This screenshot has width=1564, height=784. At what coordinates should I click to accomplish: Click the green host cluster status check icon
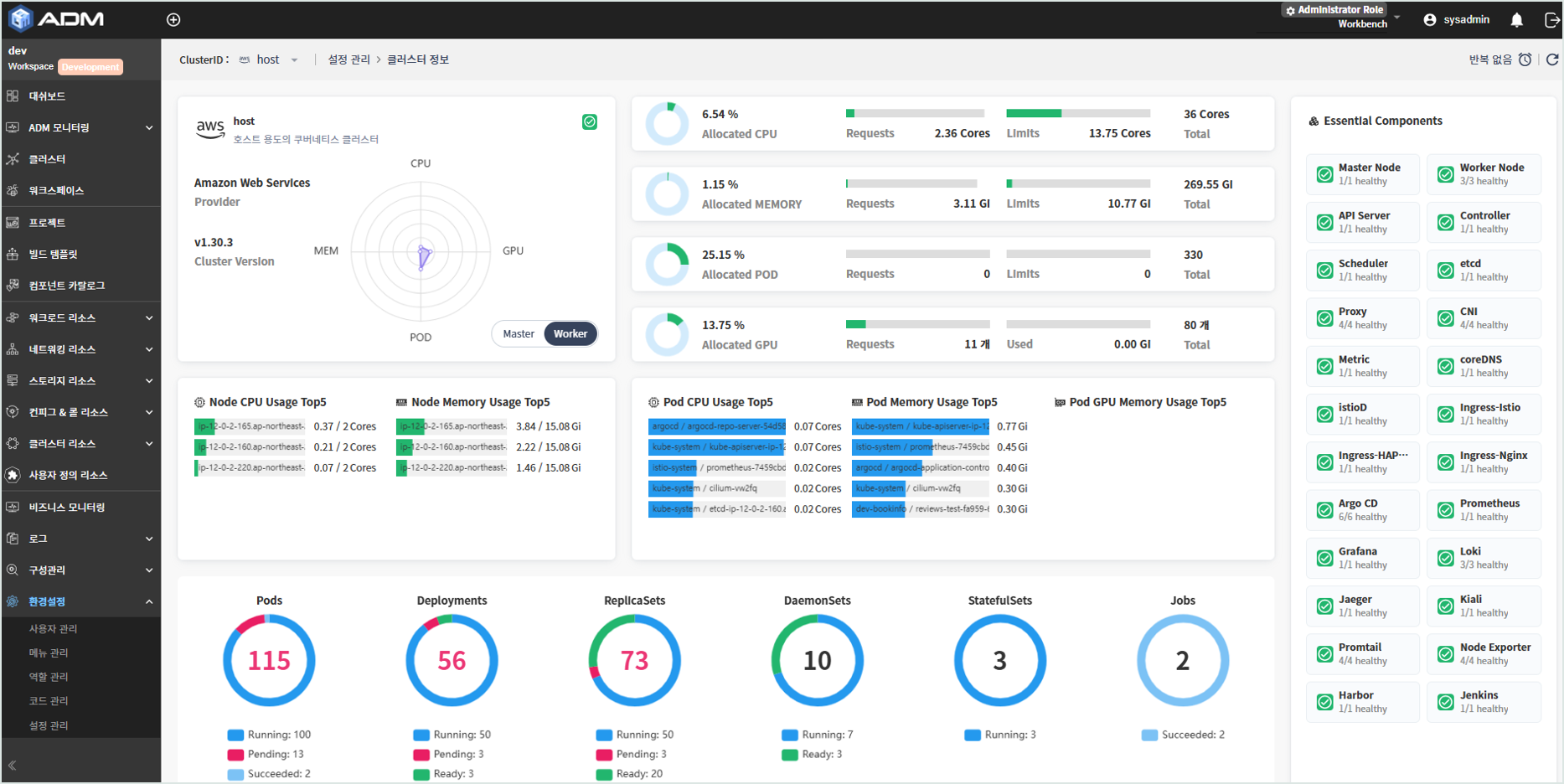click(590, 122)
